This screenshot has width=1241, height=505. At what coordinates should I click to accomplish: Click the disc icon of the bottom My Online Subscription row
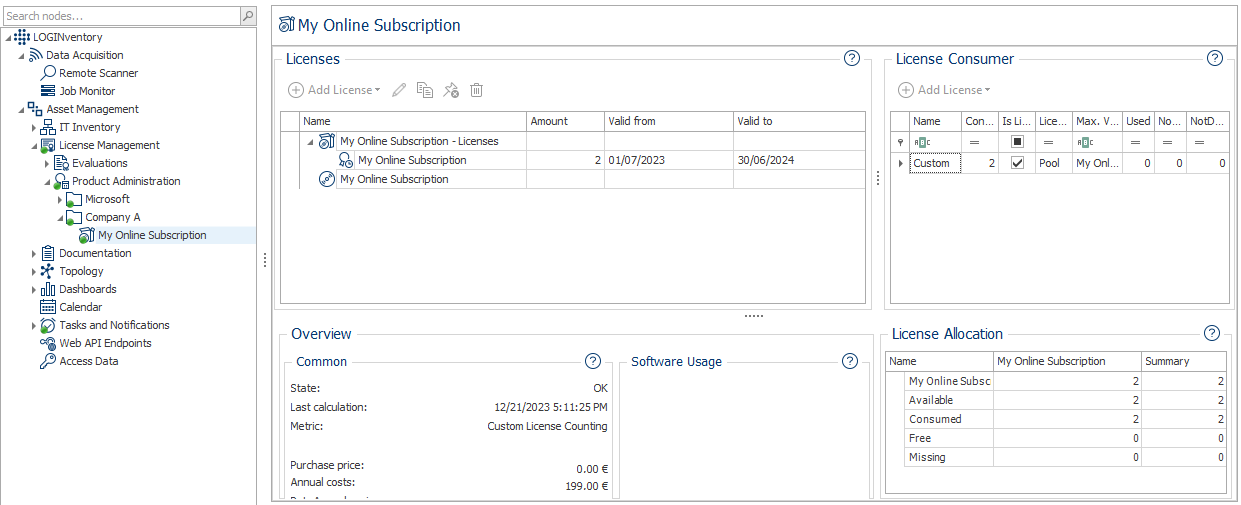coord(326,179)
